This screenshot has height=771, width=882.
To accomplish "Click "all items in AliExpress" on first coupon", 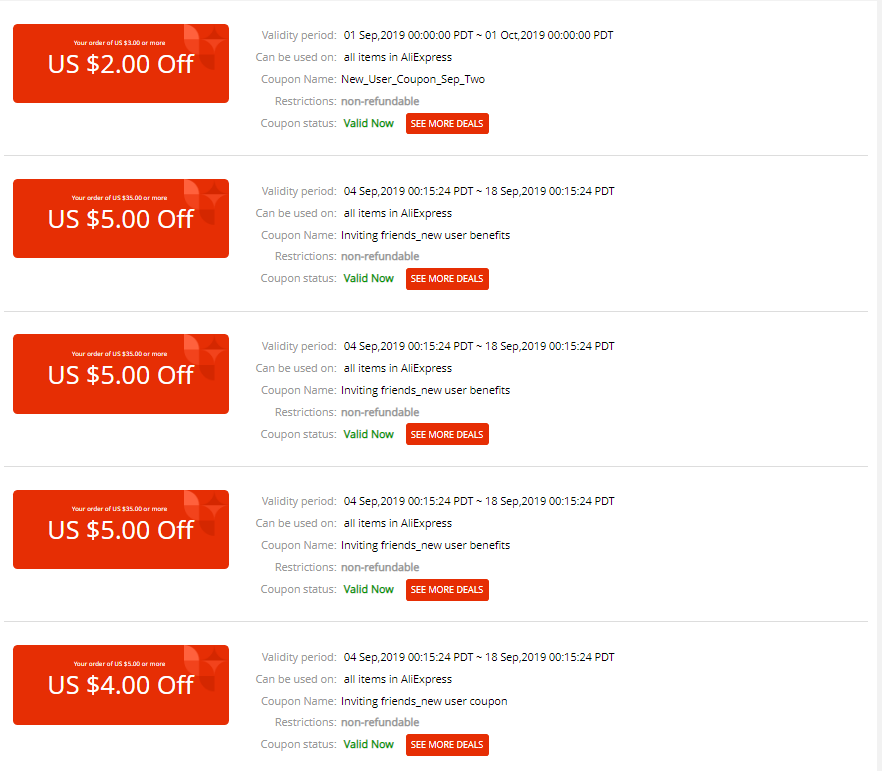I will (398, 57).
